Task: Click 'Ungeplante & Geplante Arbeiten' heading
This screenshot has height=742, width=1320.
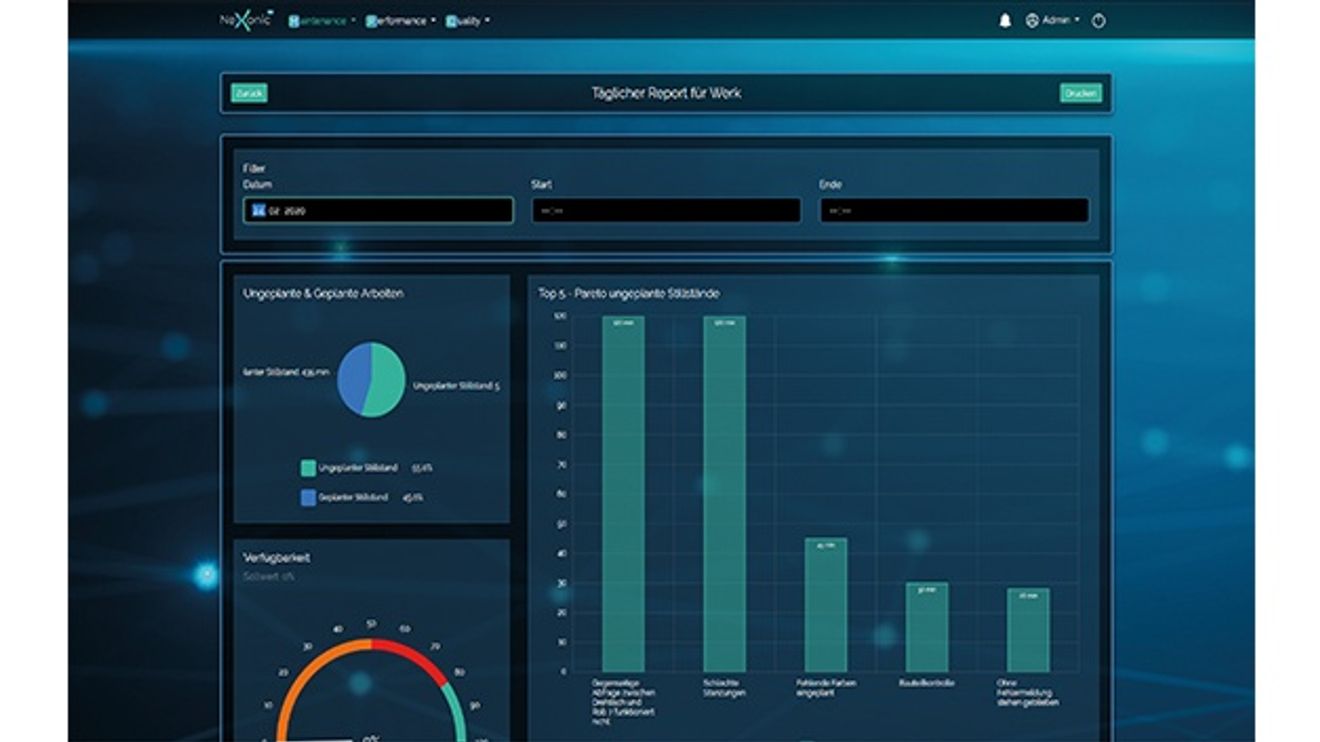Action: (323, 294)
